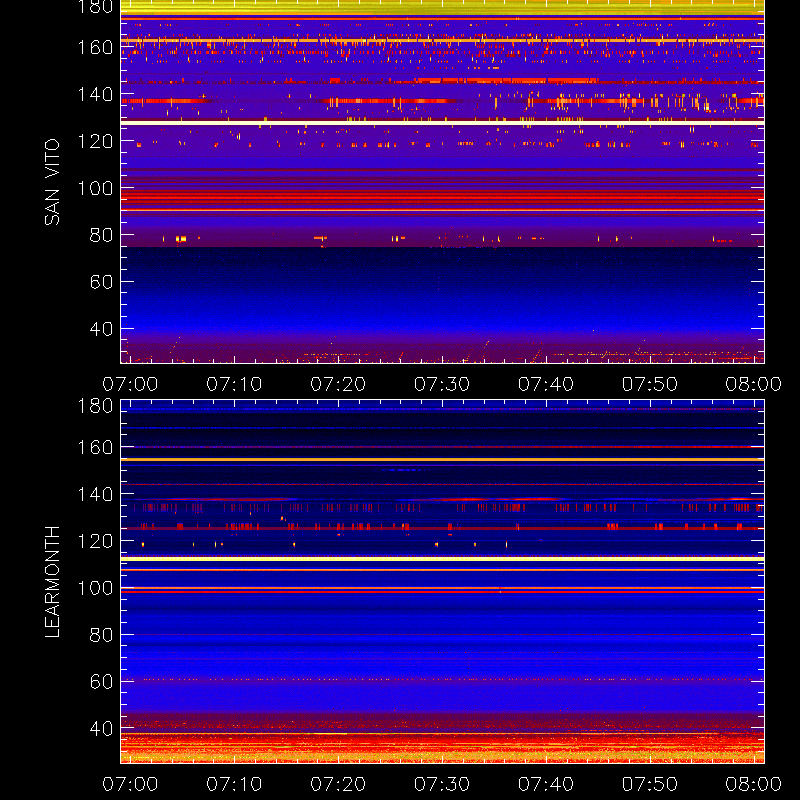
Task: Select the 60 frequency label on San Vito axis
Action: pyautogui.click(x=101, y=282)
